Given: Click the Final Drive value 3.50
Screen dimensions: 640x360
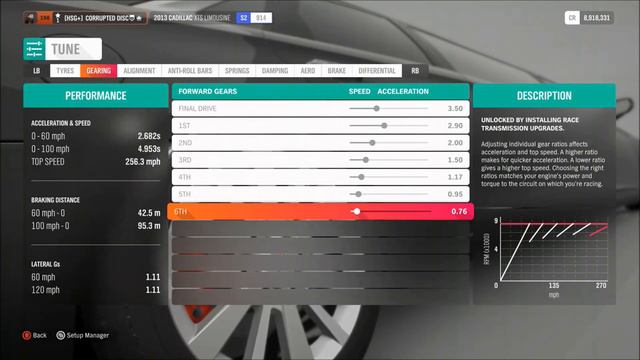Looking at the screenshot, I should (x=455, y=109).
